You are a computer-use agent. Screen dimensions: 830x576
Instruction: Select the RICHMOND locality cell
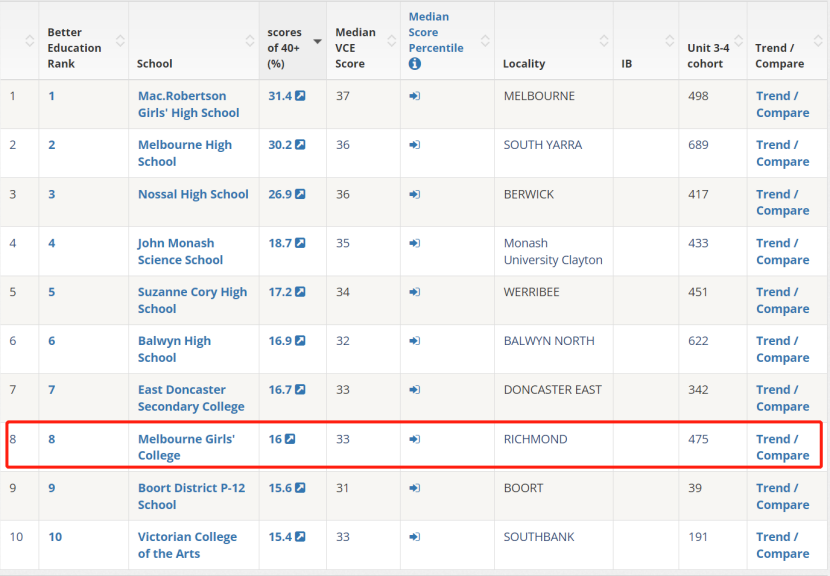(554, 447)
